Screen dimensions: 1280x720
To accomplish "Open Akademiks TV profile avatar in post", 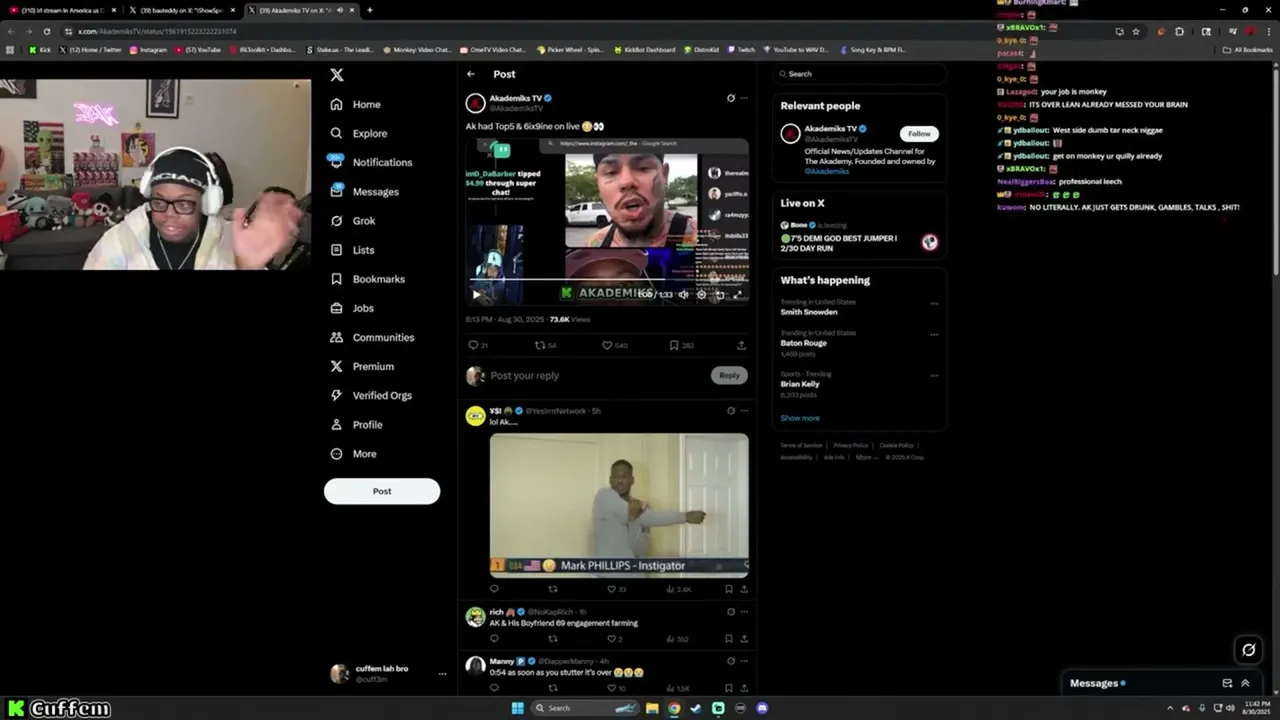I will point(476,103).
